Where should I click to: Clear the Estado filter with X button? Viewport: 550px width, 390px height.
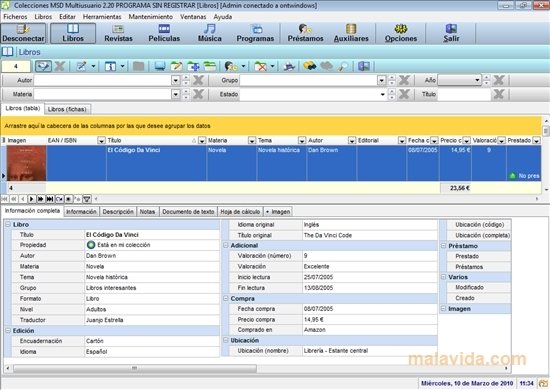pyautogui.click(x=404, y=94)
